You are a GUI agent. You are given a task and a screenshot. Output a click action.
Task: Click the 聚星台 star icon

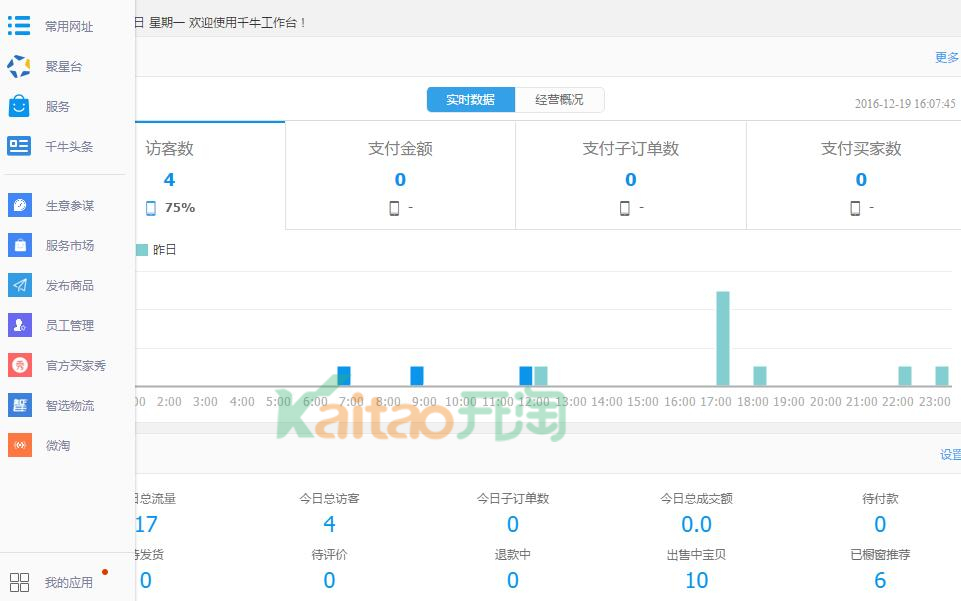19,67
